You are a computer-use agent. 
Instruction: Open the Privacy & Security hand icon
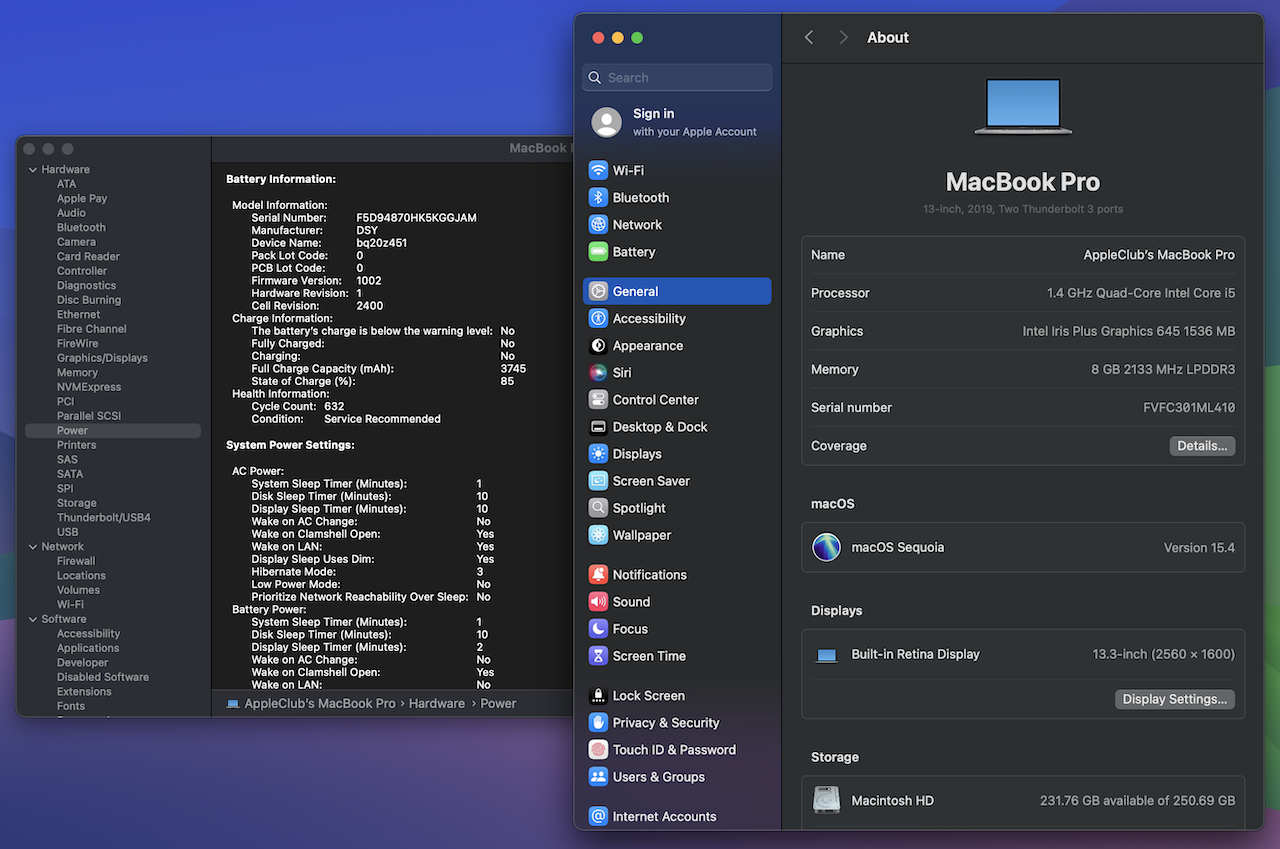(x=598, y=722)
